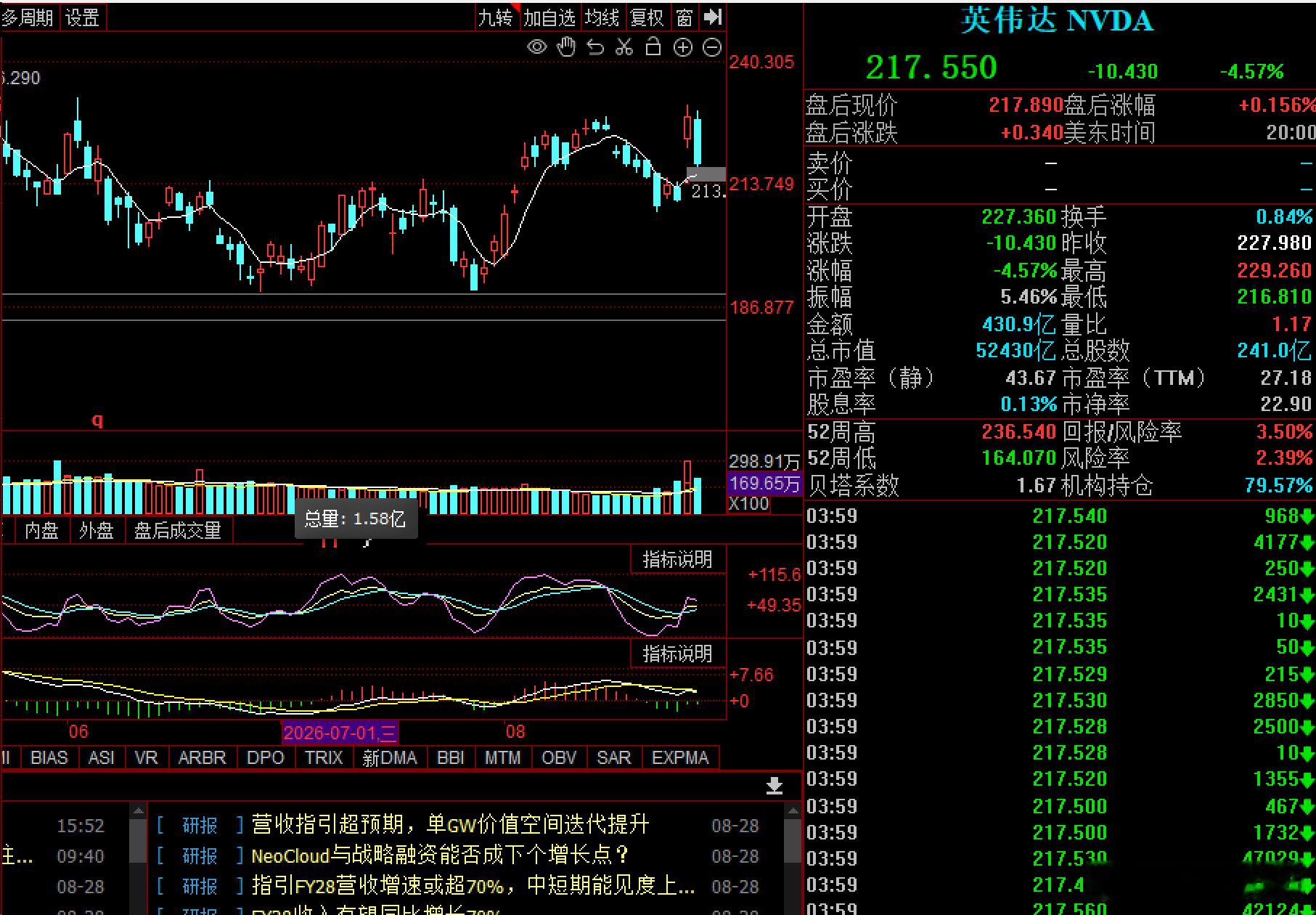Select the DPO indicator tab
1316x915 pixels.
point(266,757)
